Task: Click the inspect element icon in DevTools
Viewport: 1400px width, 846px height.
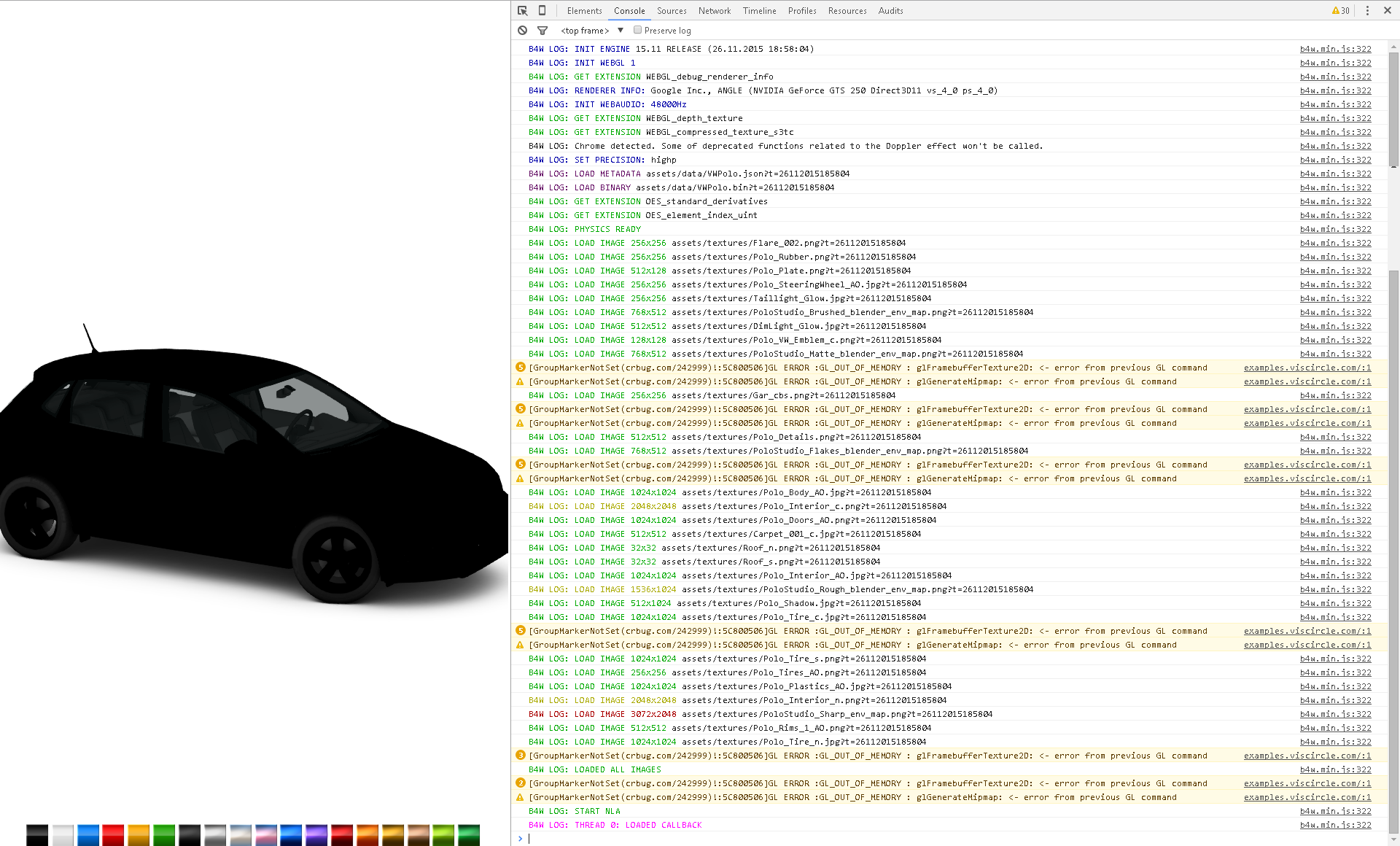Action: [523, 10]
